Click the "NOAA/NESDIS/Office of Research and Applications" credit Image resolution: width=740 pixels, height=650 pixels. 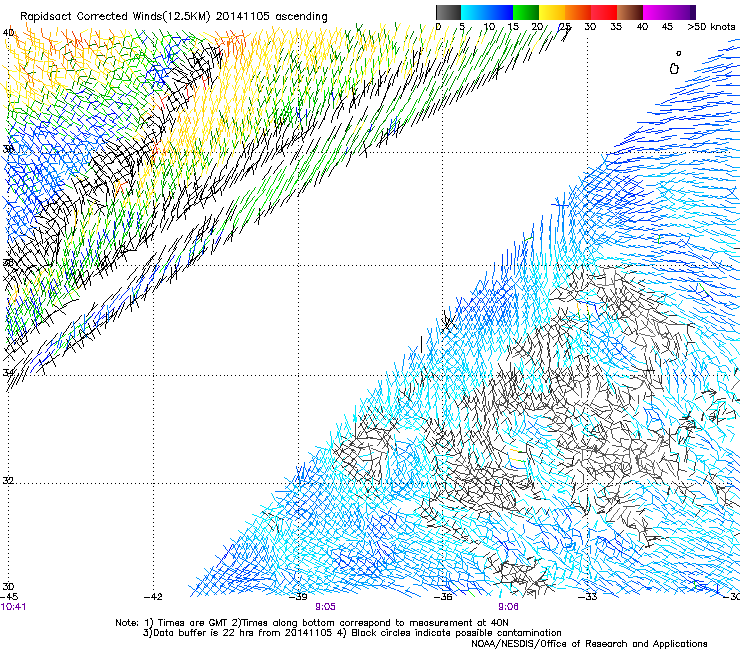[x=589, y=644]
